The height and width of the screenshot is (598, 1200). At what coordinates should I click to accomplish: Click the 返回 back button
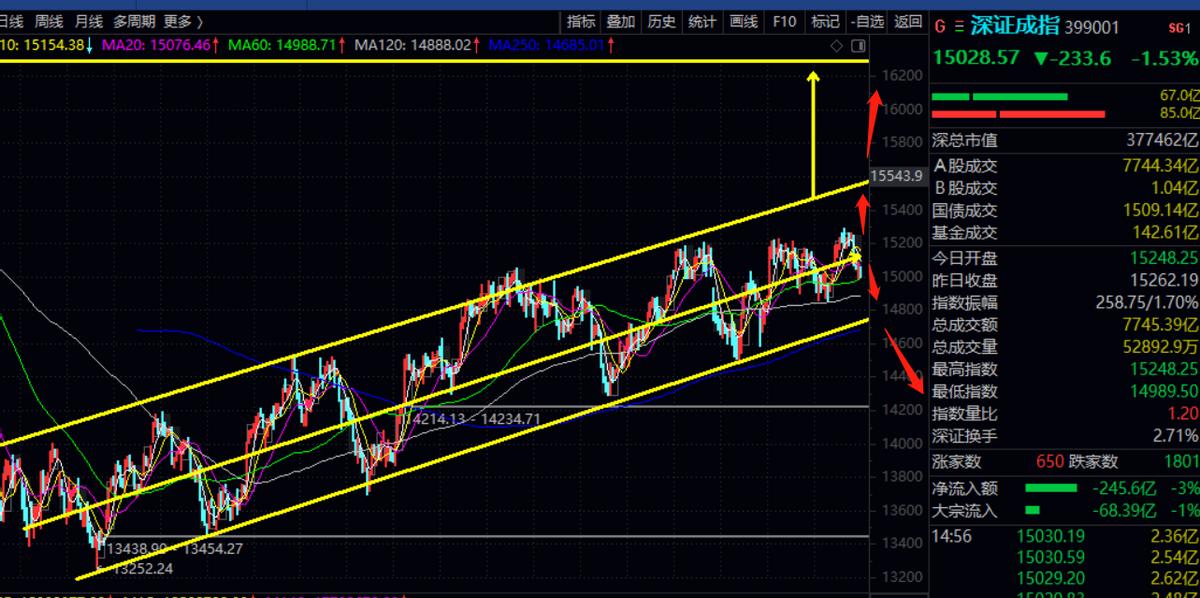pyautogui.click(x=908, y=21)
